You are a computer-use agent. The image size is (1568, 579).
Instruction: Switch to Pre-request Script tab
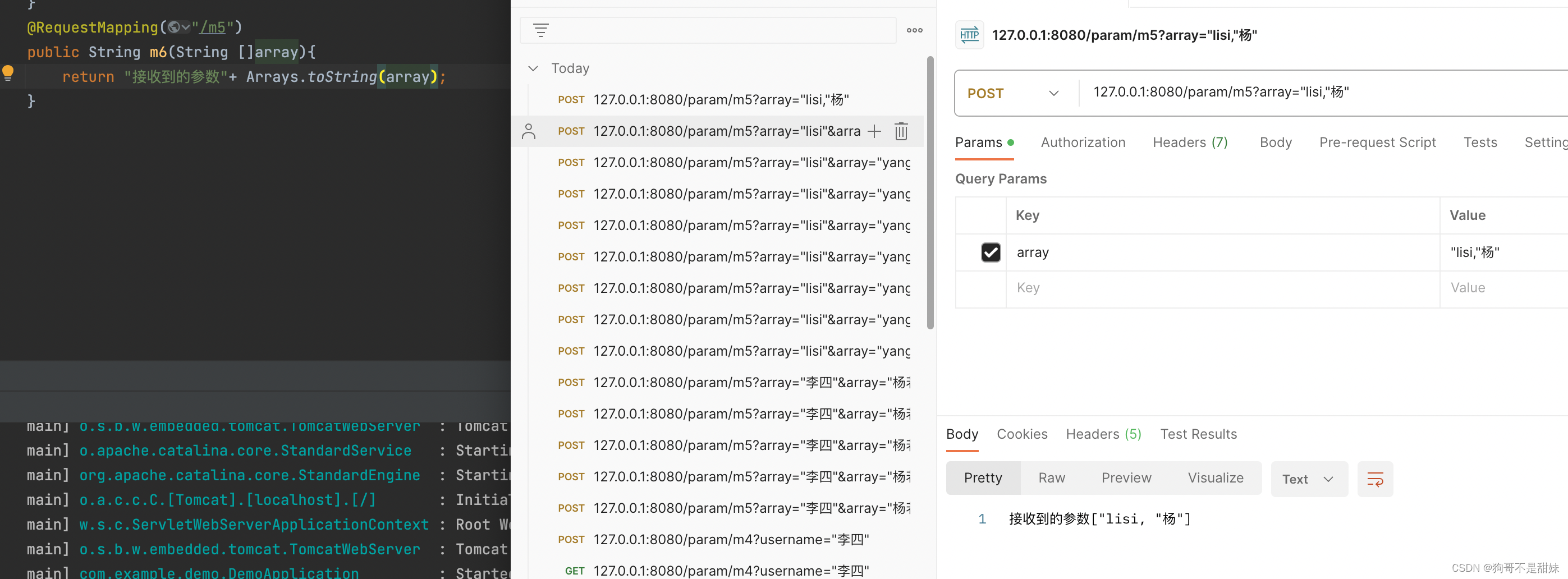(1377, 143)
